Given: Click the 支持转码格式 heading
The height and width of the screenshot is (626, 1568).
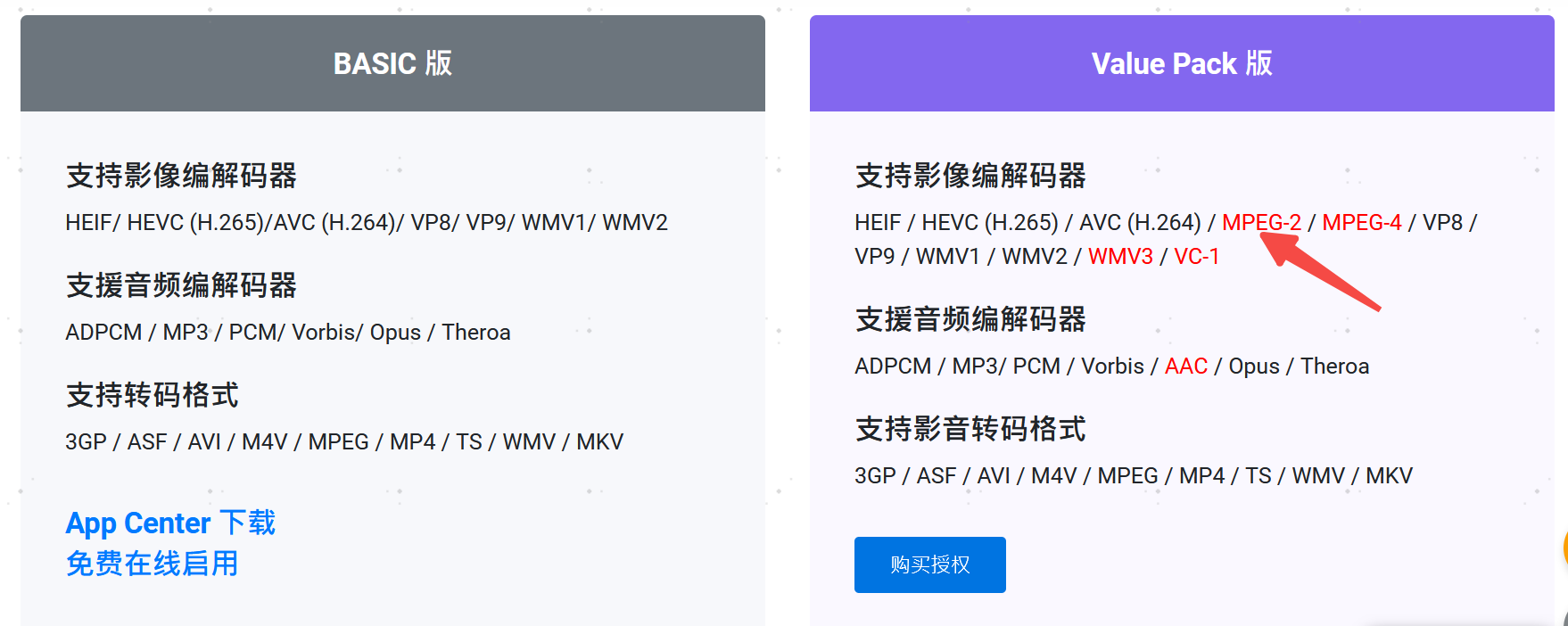Looking at the screenshot, I should point(153,395).
